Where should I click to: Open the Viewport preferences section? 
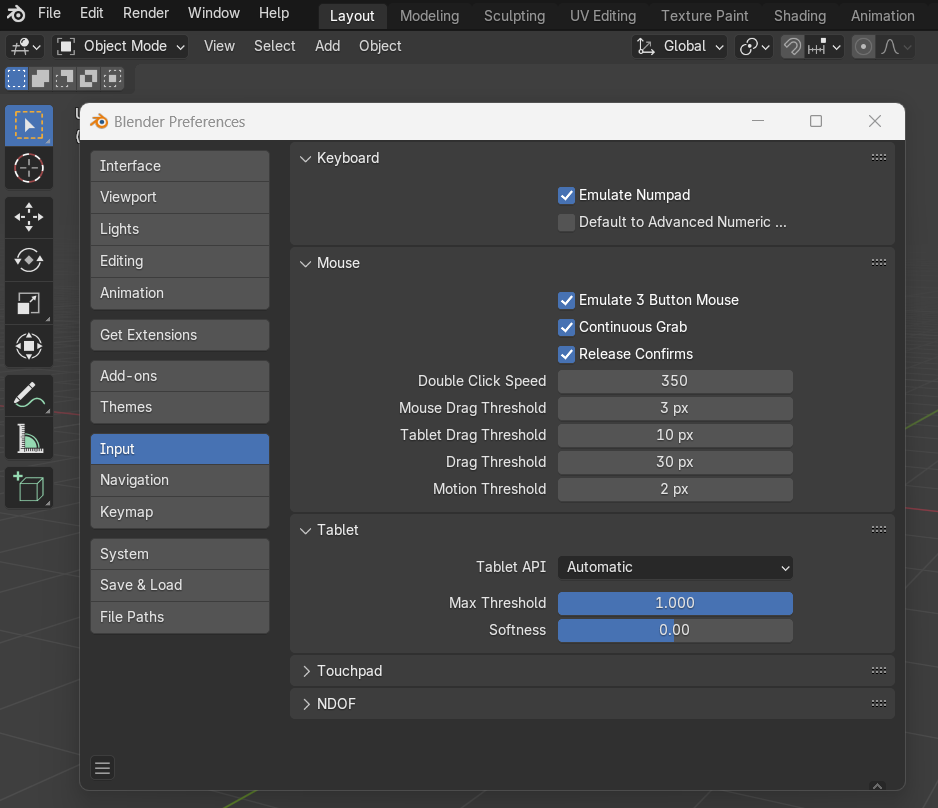[x=180, y=197]
